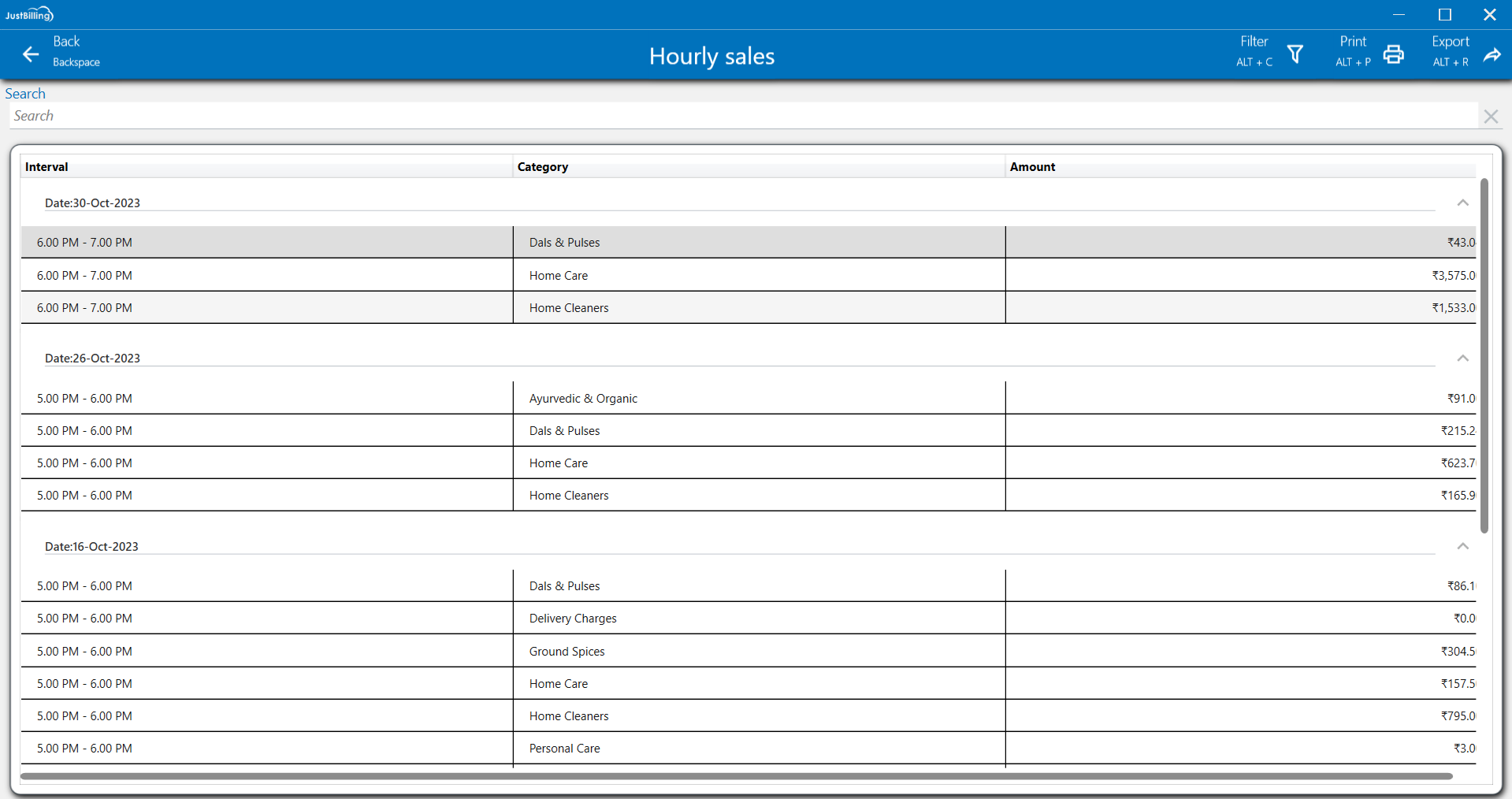Image resolution: width=1512 pixels, height=799 pixels.
Task: Collapse the Date:30-Oct-2023 group
Action: point(1462,203)
